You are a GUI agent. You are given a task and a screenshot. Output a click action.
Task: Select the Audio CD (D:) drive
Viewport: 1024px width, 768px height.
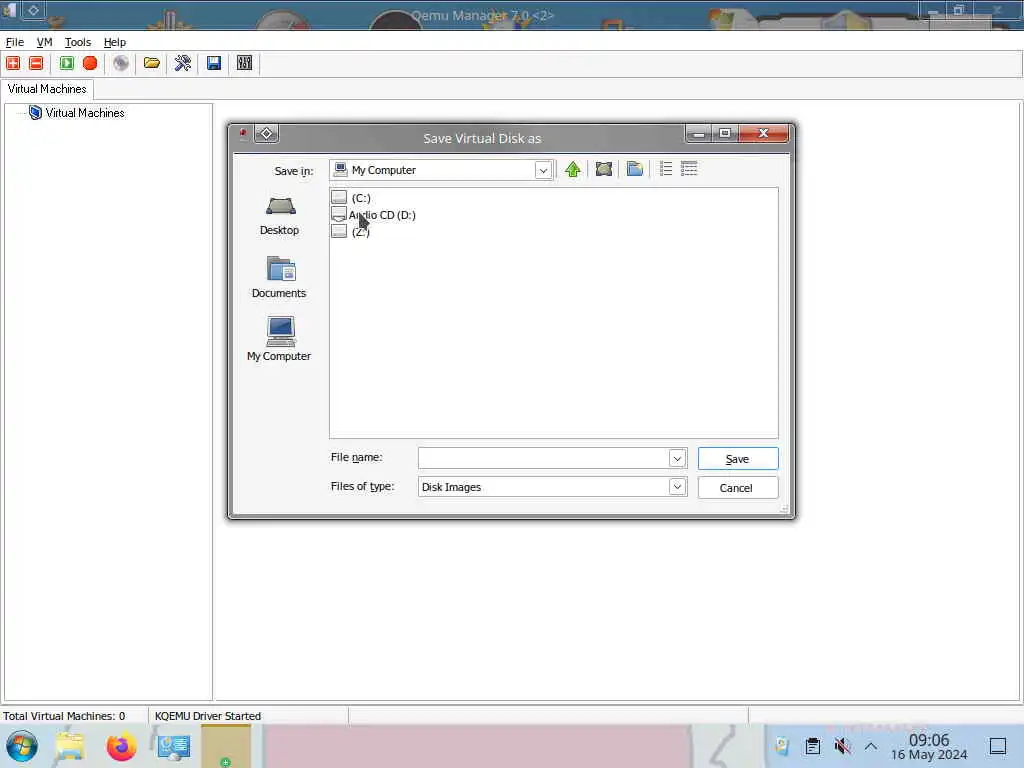pos(374,215)
